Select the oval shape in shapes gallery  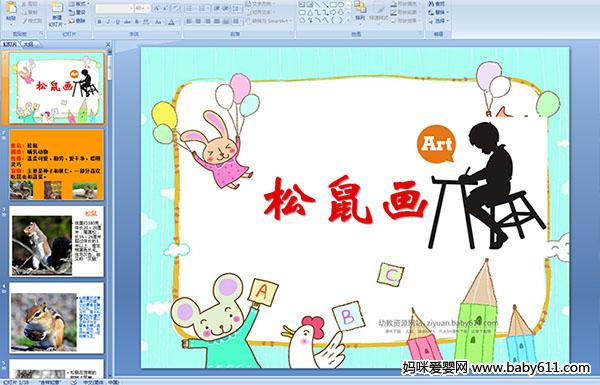[341, 5]
